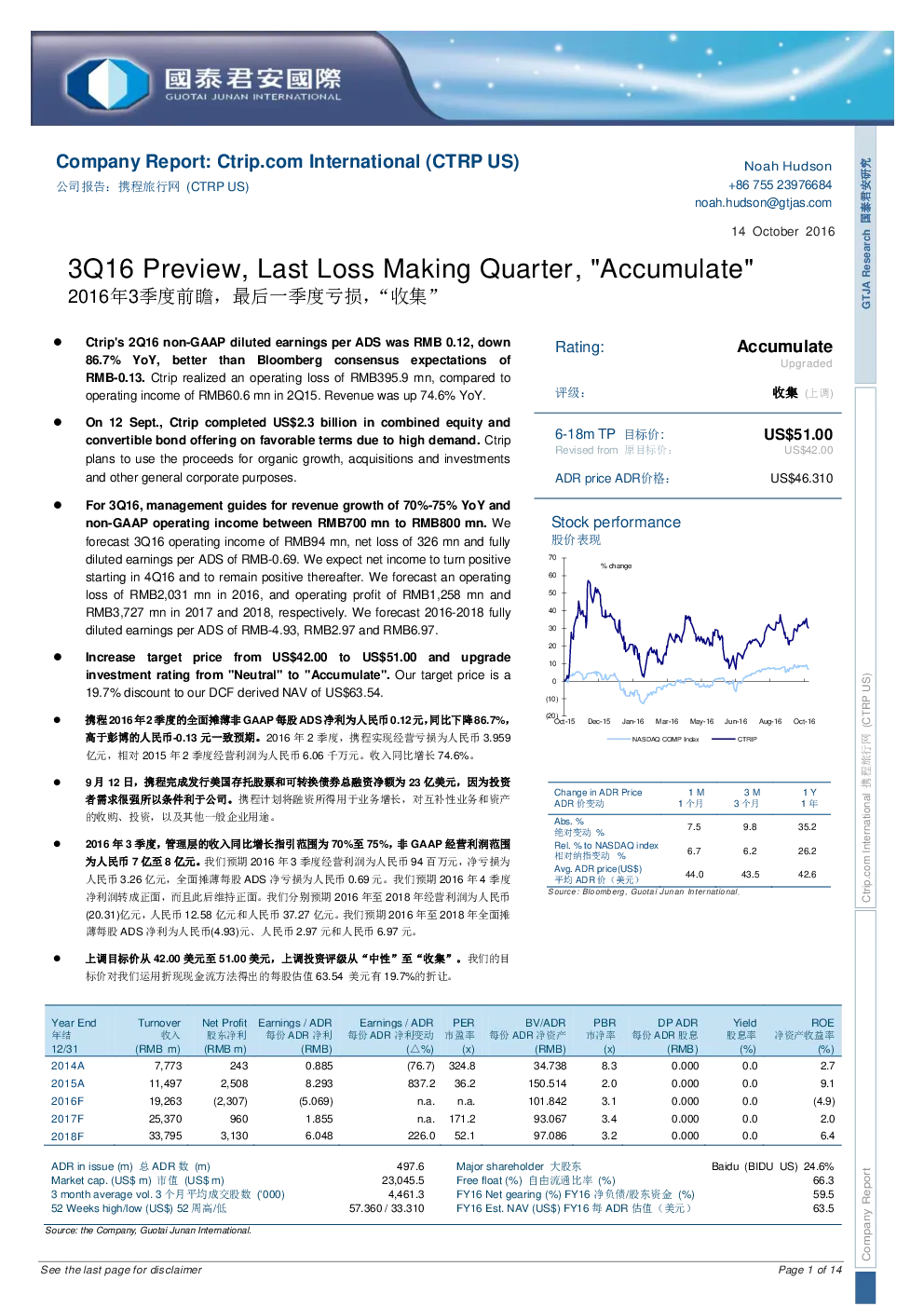This screenshot has width=924, height=1307.
Task: Select the 2015A row year label
Action: [x=68, y=1083]
